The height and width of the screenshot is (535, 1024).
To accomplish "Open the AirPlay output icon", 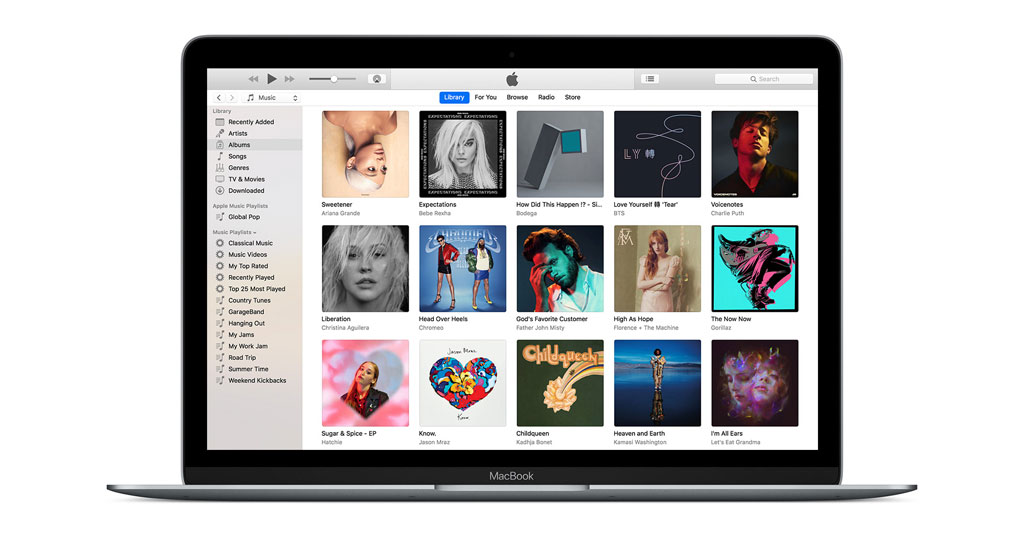I will [x=377, y=79].
